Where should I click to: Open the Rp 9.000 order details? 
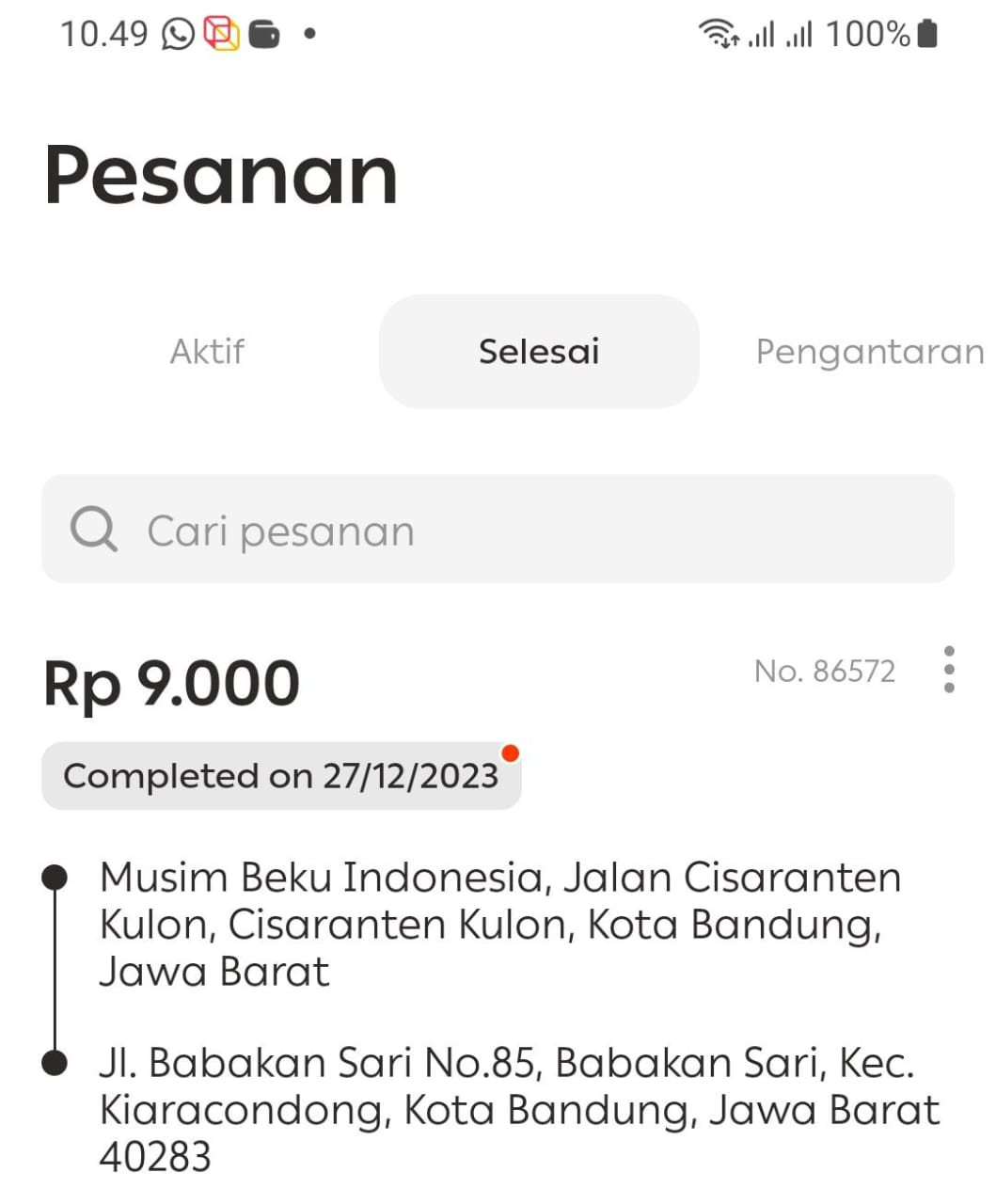(171, 683)
